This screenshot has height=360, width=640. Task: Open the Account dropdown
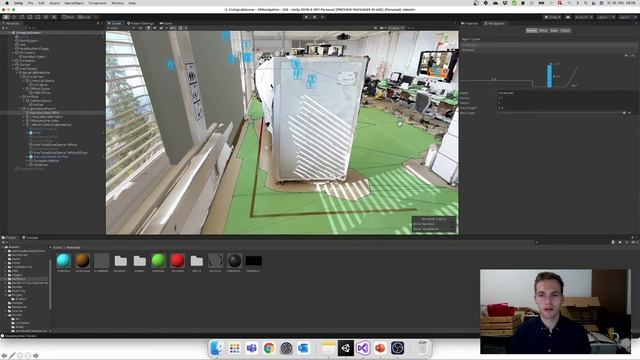tap(583, 17)
